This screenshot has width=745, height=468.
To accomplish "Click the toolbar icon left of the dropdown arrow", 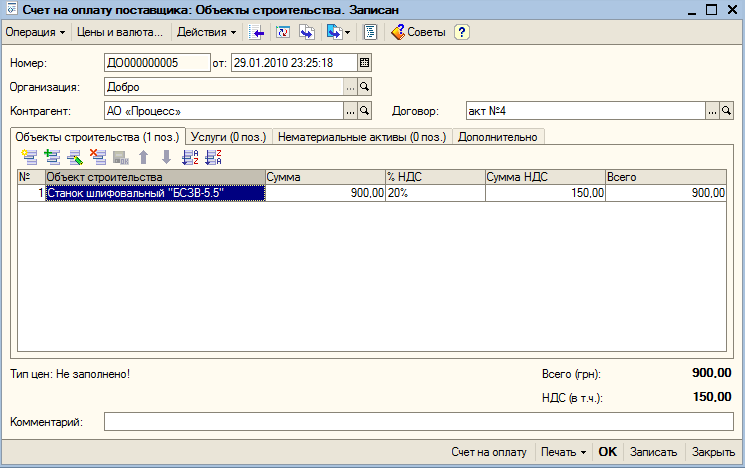I will (334, 33).
